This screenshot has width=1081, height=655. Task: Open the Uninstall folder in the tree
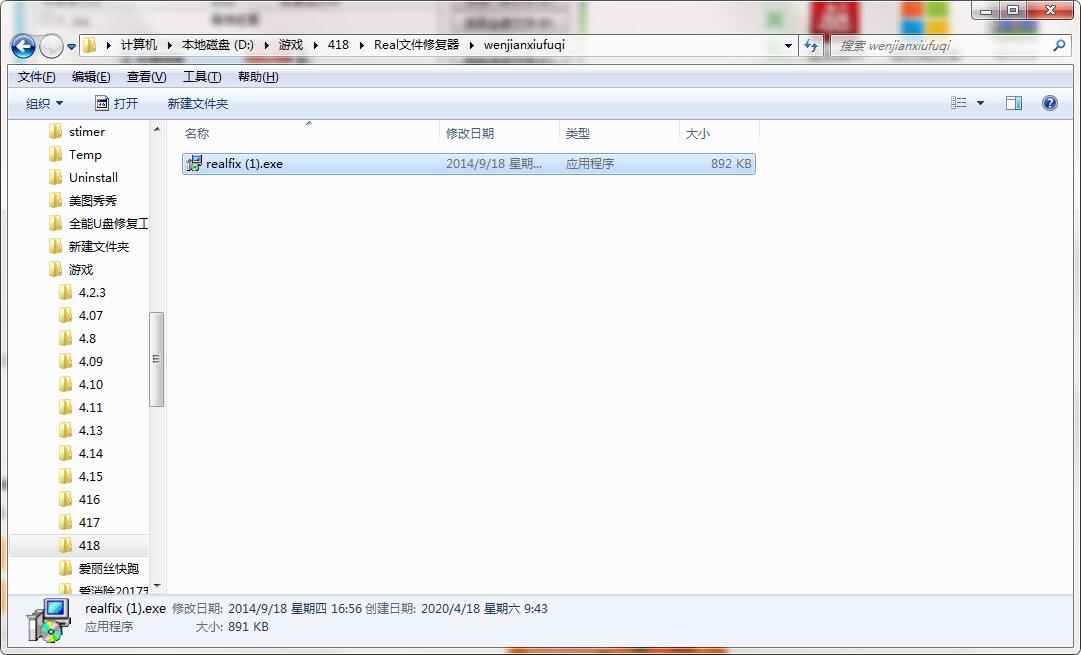coord(93,177)
